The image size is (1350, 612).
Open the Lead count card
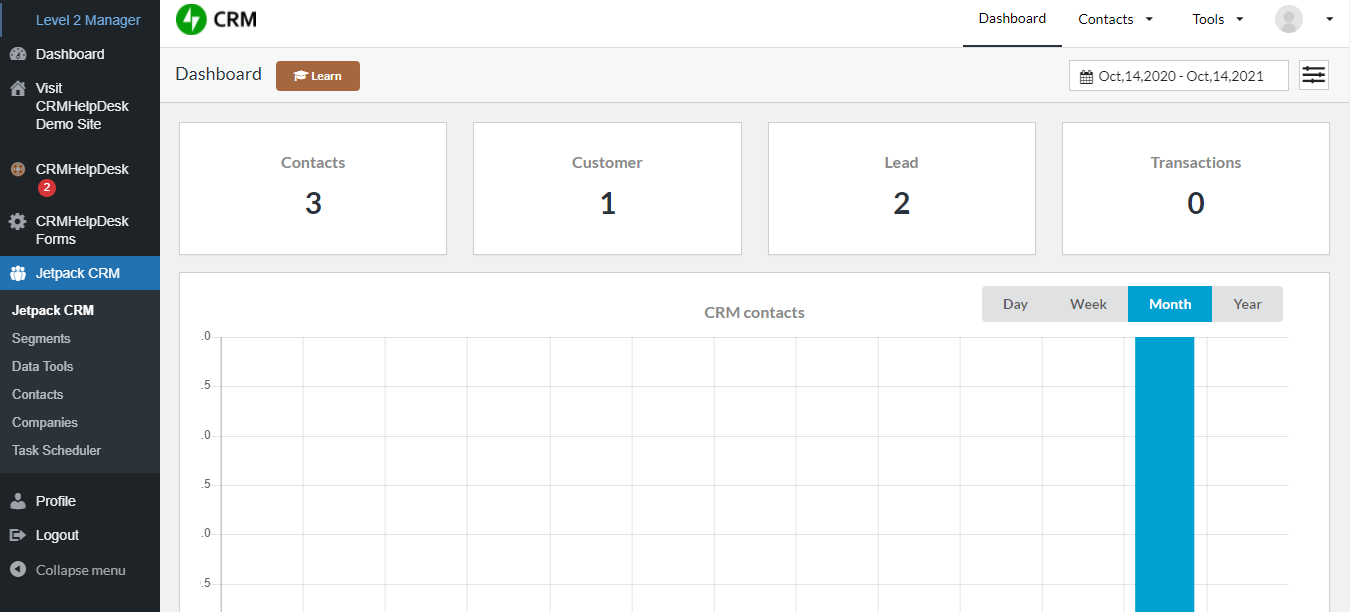(x=901, y=188)
